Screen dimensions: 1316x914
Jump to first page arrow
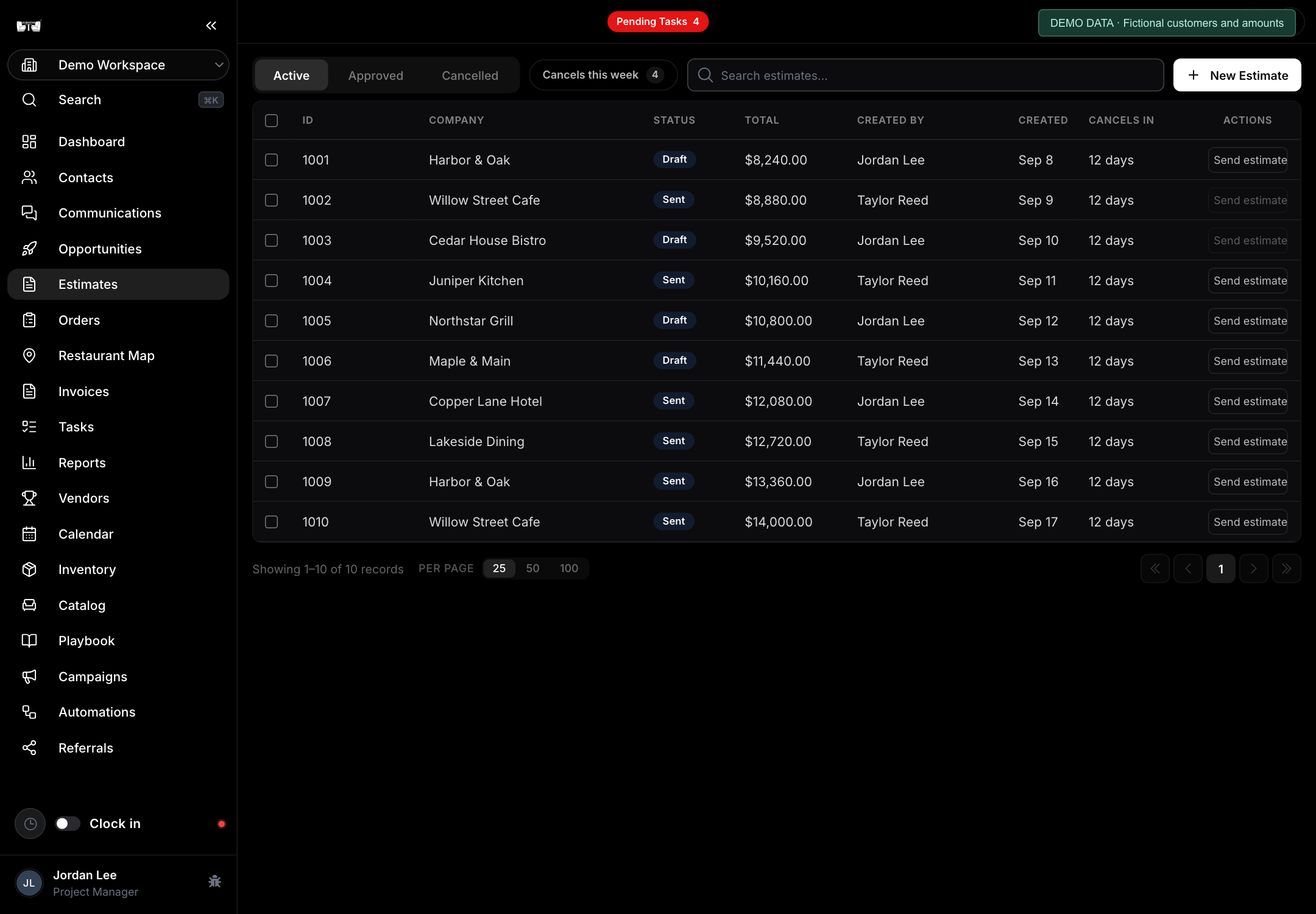tap(1155, 569)
